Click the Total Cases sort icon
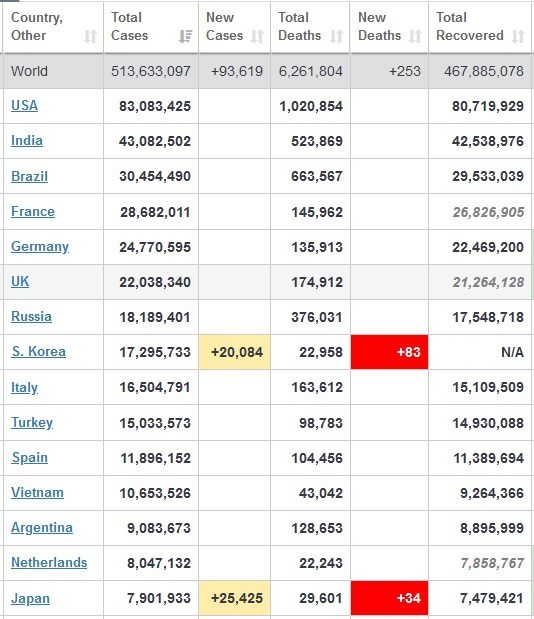Viewport: 534px width, 619px height. [x=185, y=36]
